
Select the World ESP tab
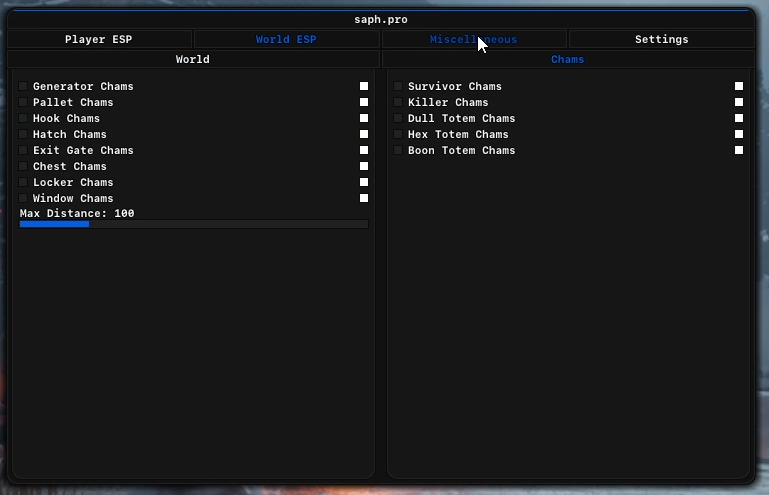tap(286, 39)
